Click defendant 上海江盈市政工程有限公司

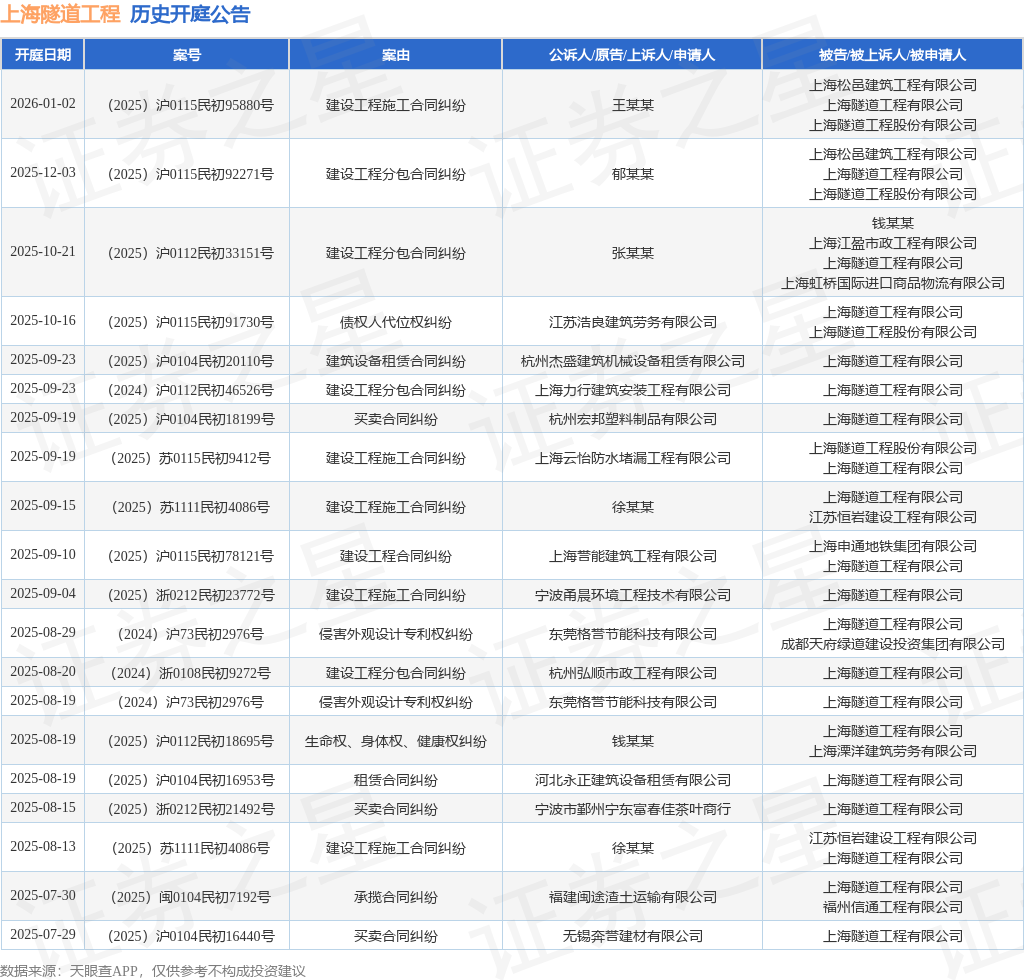(893, 244)
